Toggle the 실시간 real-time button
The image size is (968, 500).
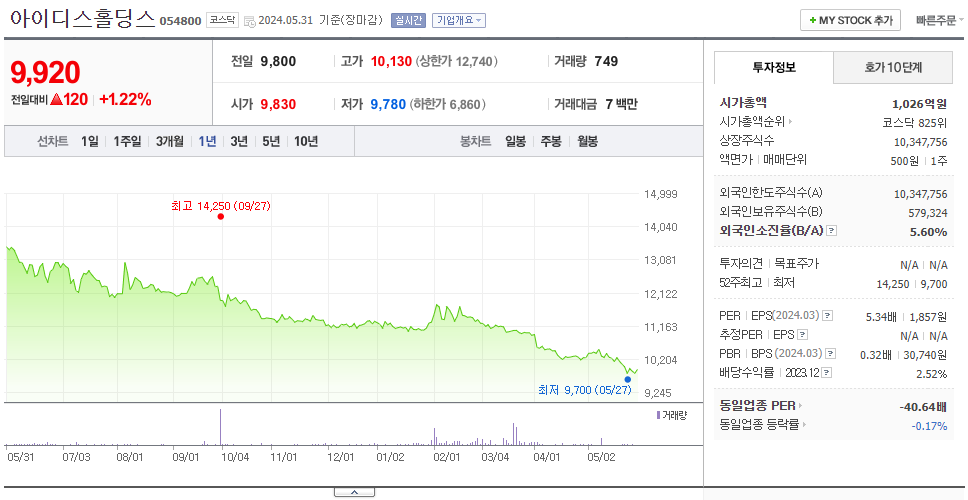[x=408, y=20]
